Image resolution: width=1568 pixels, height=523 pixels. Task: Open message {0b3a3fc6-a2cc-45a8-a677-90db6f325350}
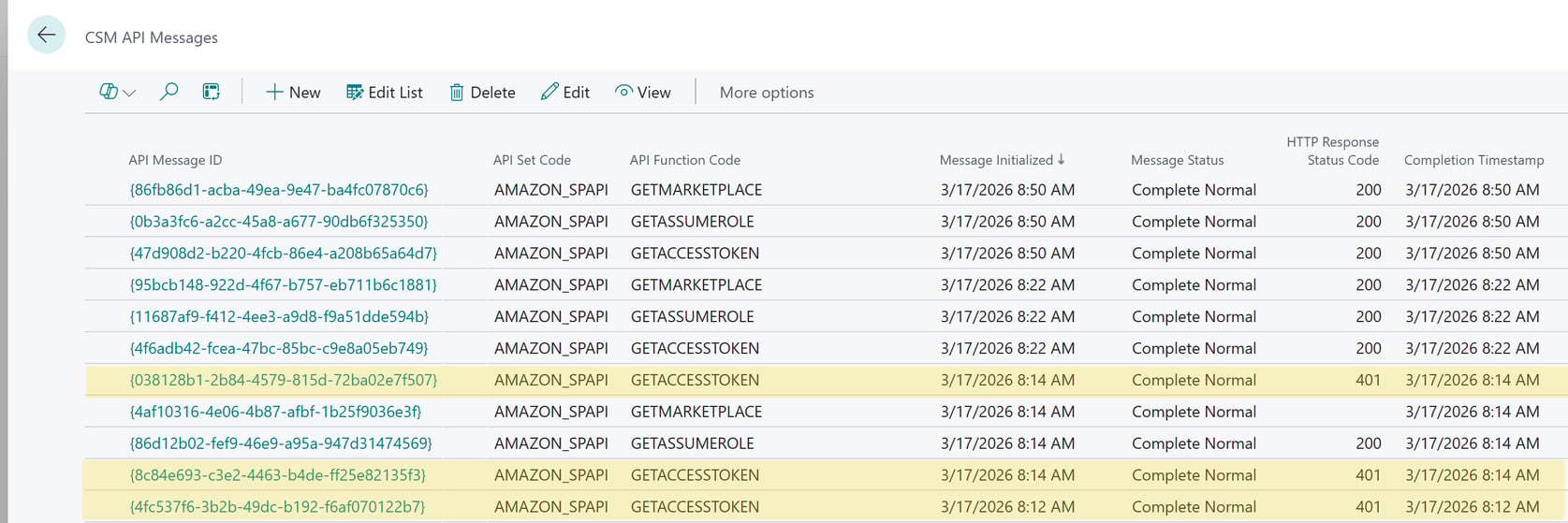coord(279,222)
